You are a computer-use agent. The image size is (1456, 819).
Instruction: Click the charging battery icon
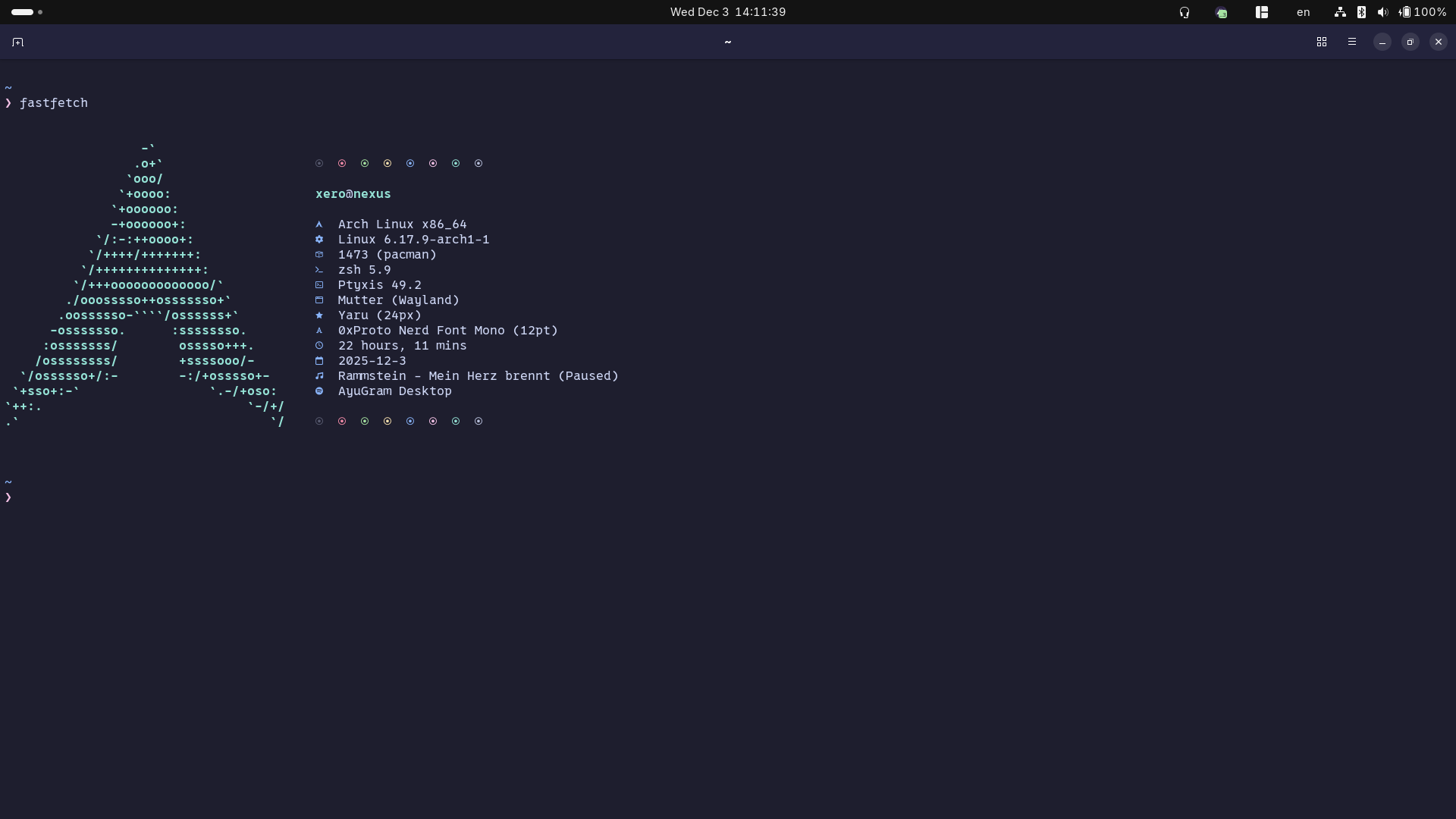click(1405, 12)
